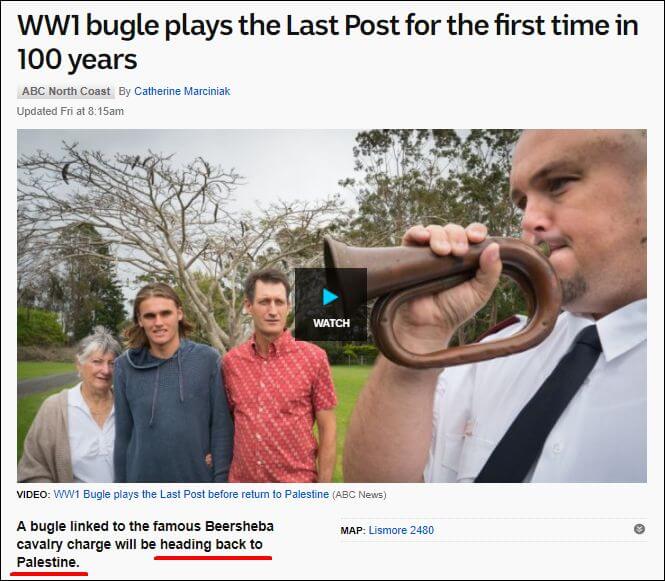
Task: Click the blue play triangle on the video
Action: click(331, 297)
